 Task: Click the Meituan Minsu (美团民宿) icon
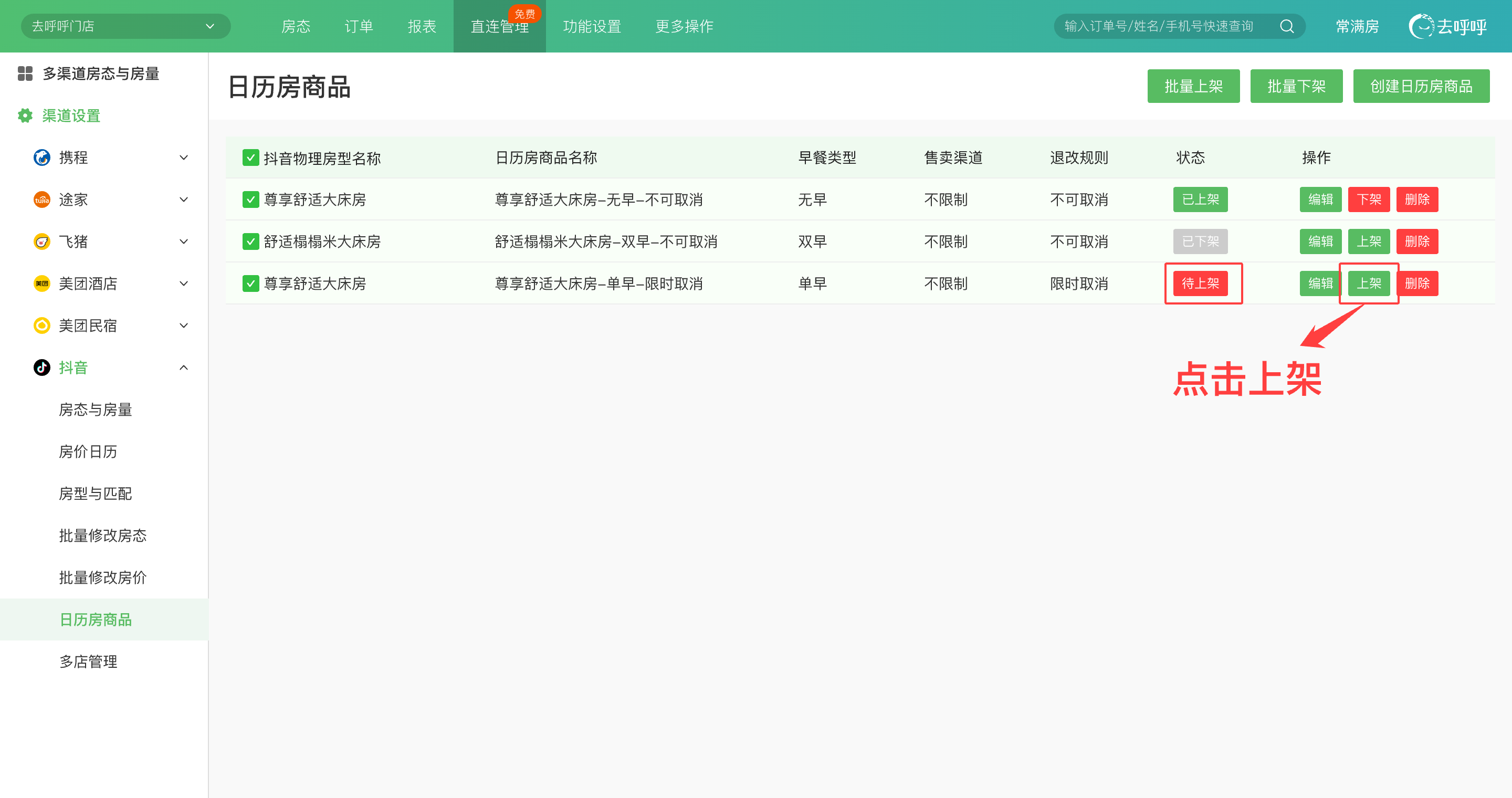41,325
